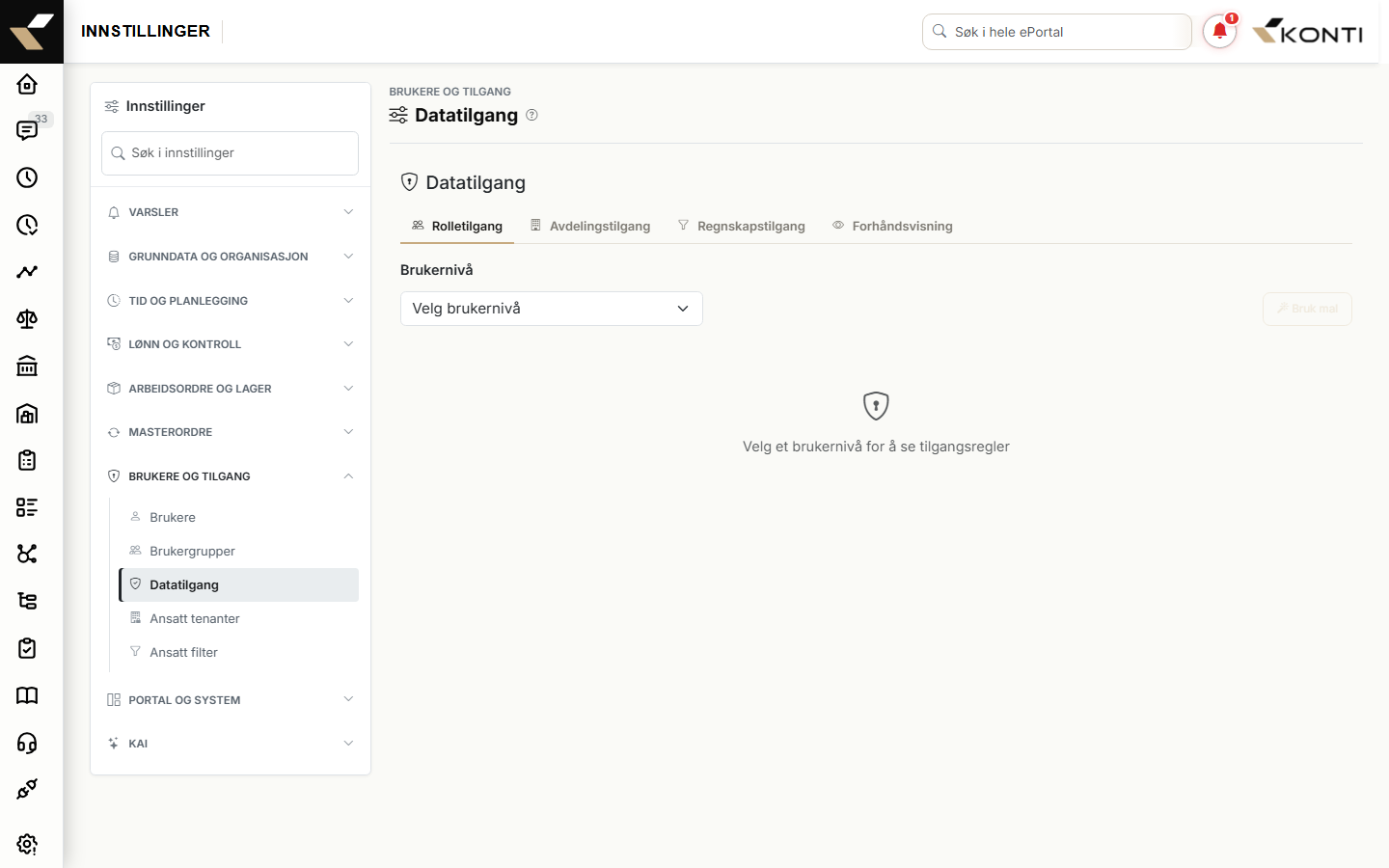Open Brukergrupper settings item

[x=239, y=552]
